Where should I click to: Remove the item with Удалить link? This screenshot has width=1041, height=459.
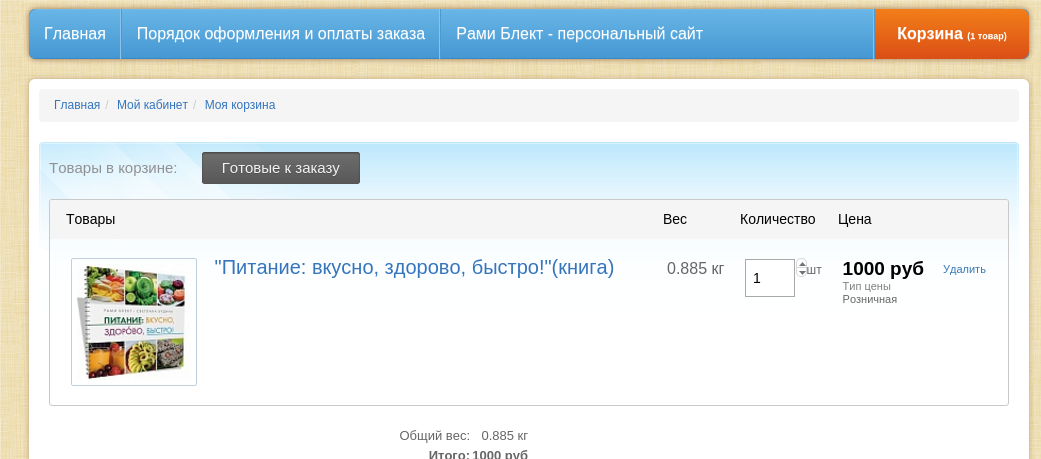tap(964, 269)
